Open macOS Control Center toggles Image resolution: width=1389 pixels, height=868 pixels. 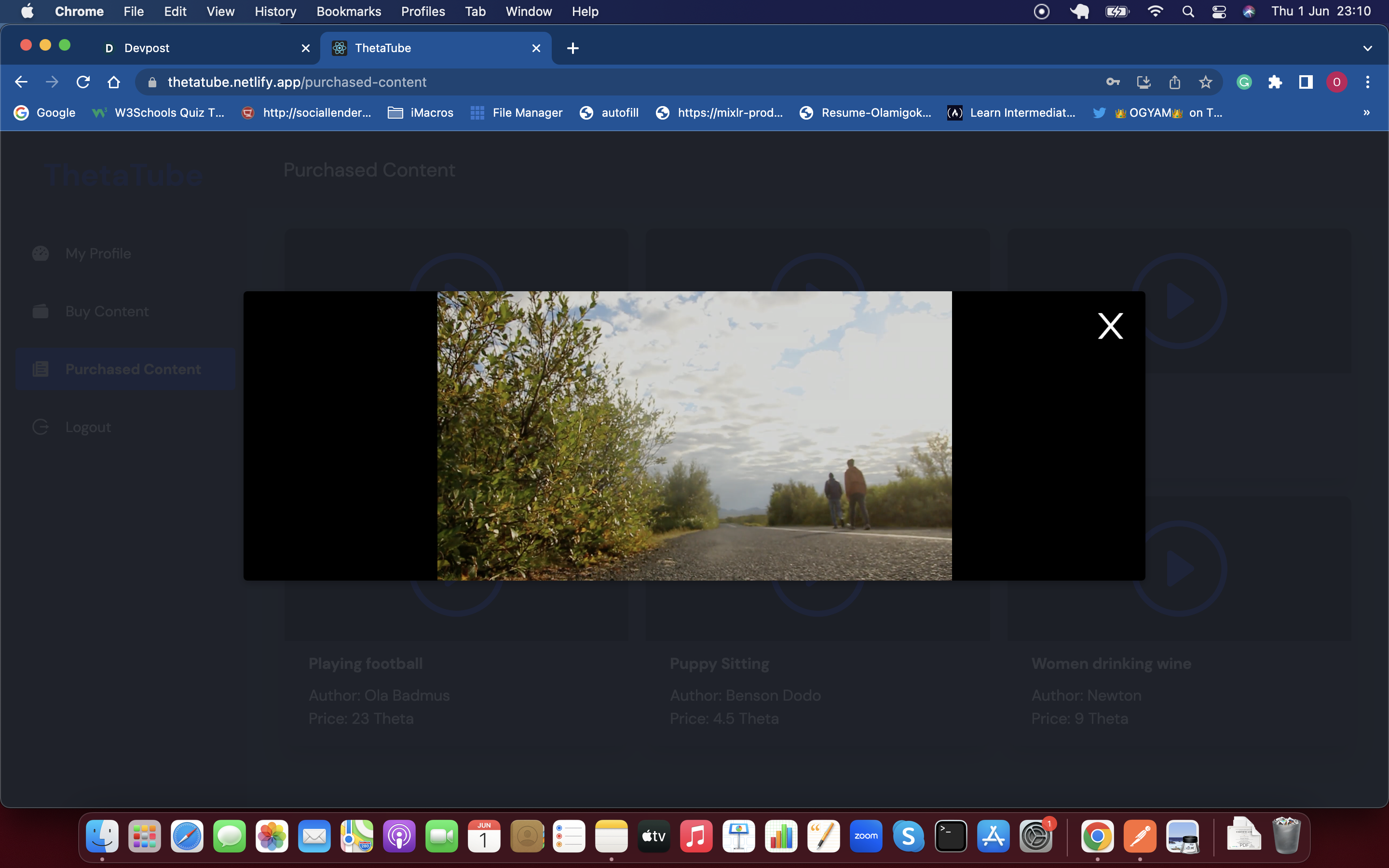coord(1219,12)
